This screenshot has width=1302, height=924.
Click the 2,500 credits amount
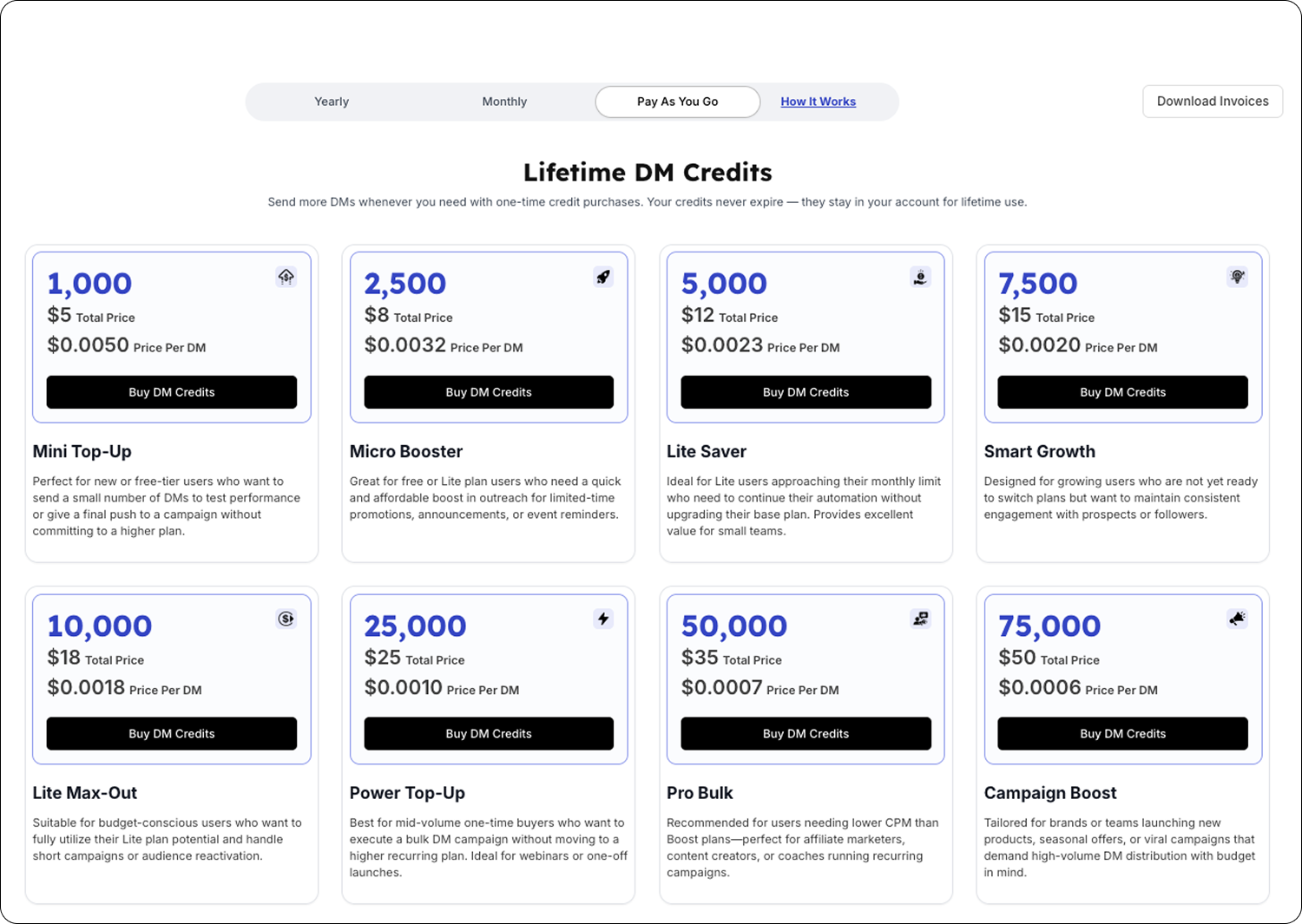pyautogui.click(x=405, y=284)
